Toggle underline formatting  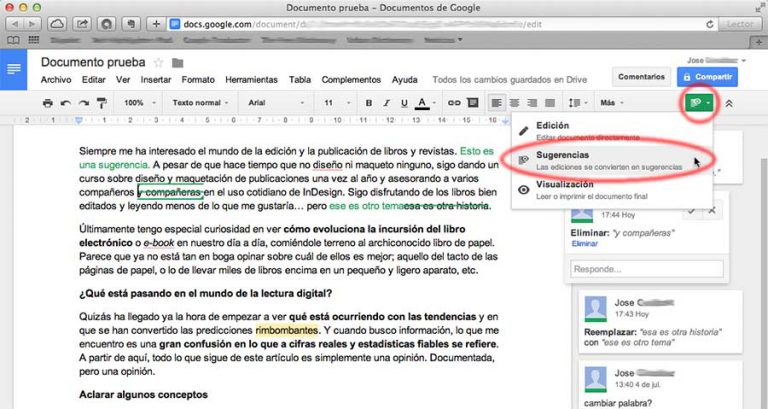[404, 103]
